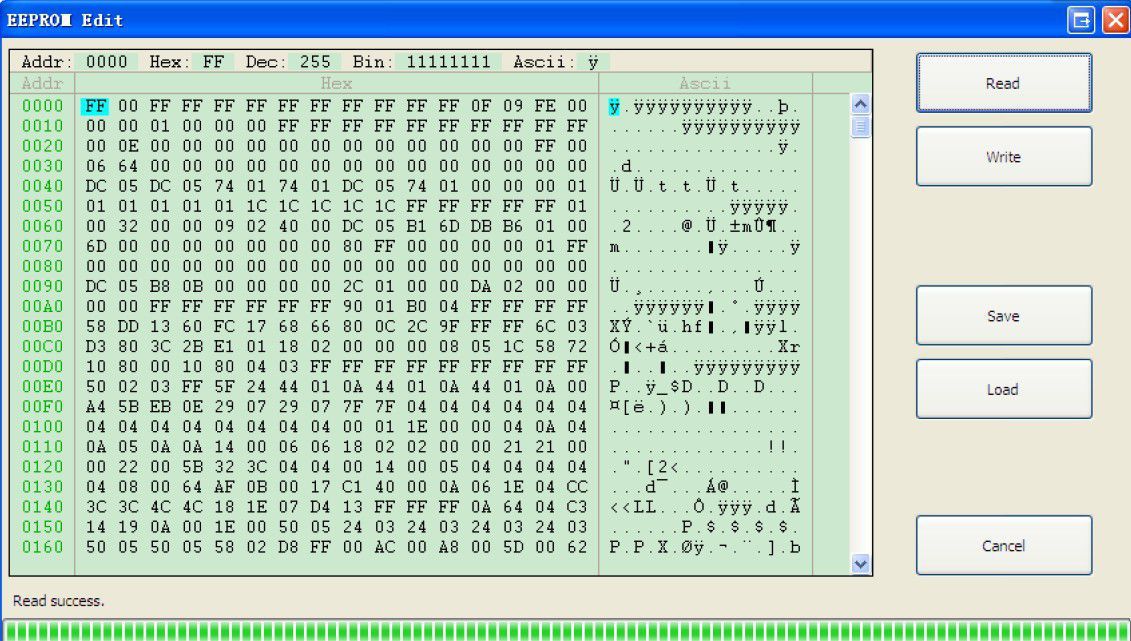Select address row 0140
This screenshot has height=641, width=1131.
pos(43,507)
